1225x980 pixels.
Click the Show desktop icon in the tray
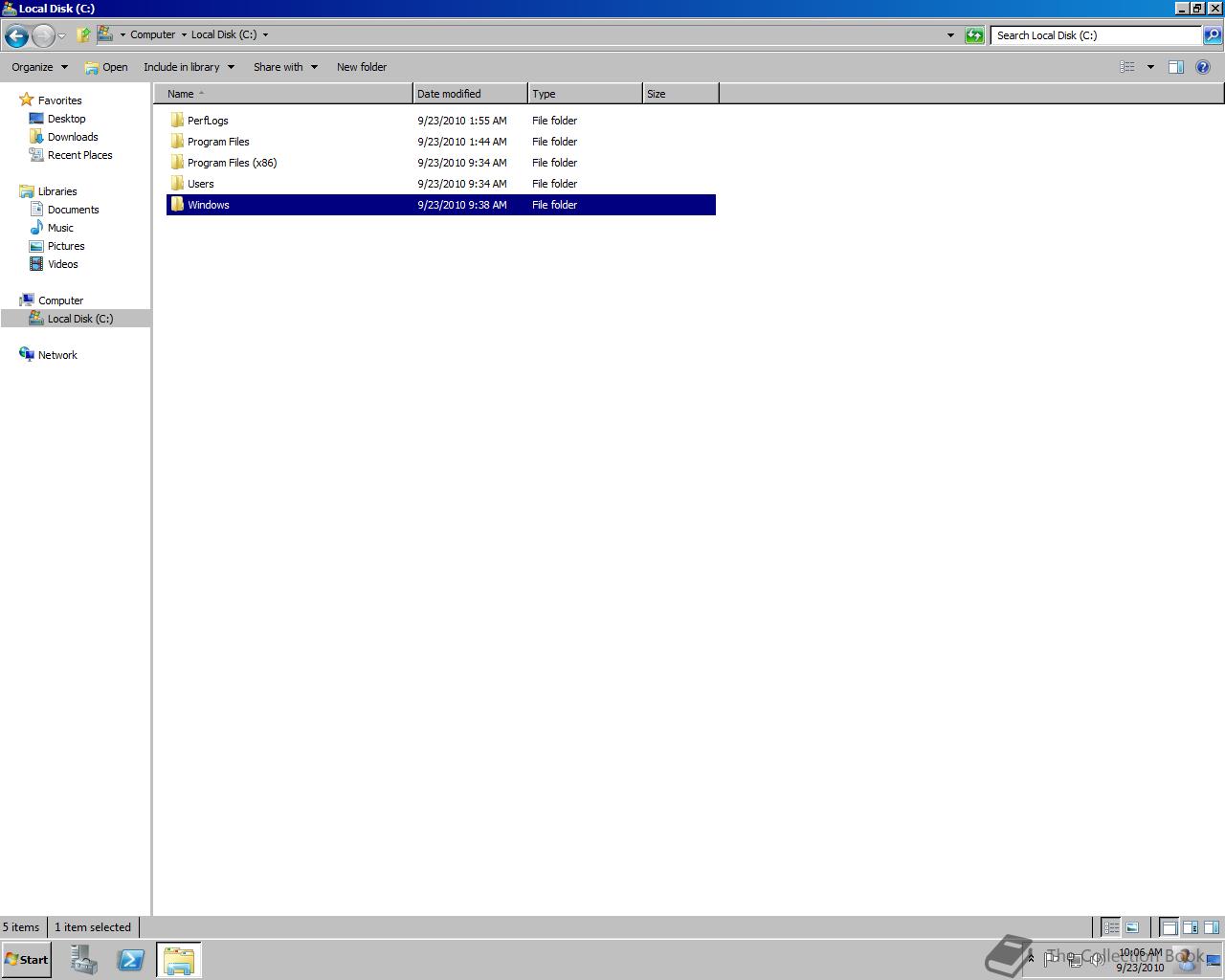[1213, 959]
